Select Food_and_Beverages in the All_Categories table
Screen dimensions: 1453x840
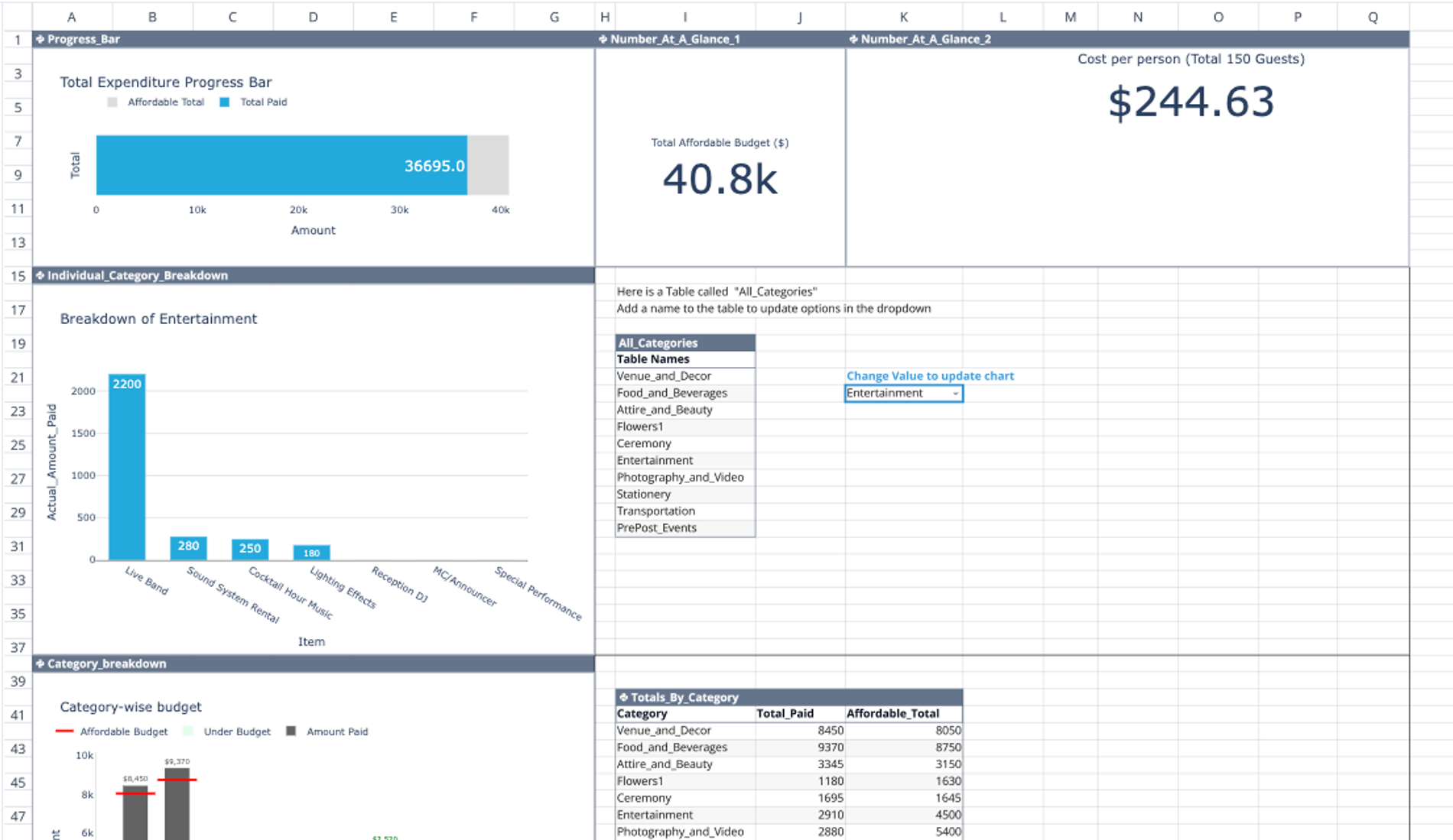pos(685,393)
